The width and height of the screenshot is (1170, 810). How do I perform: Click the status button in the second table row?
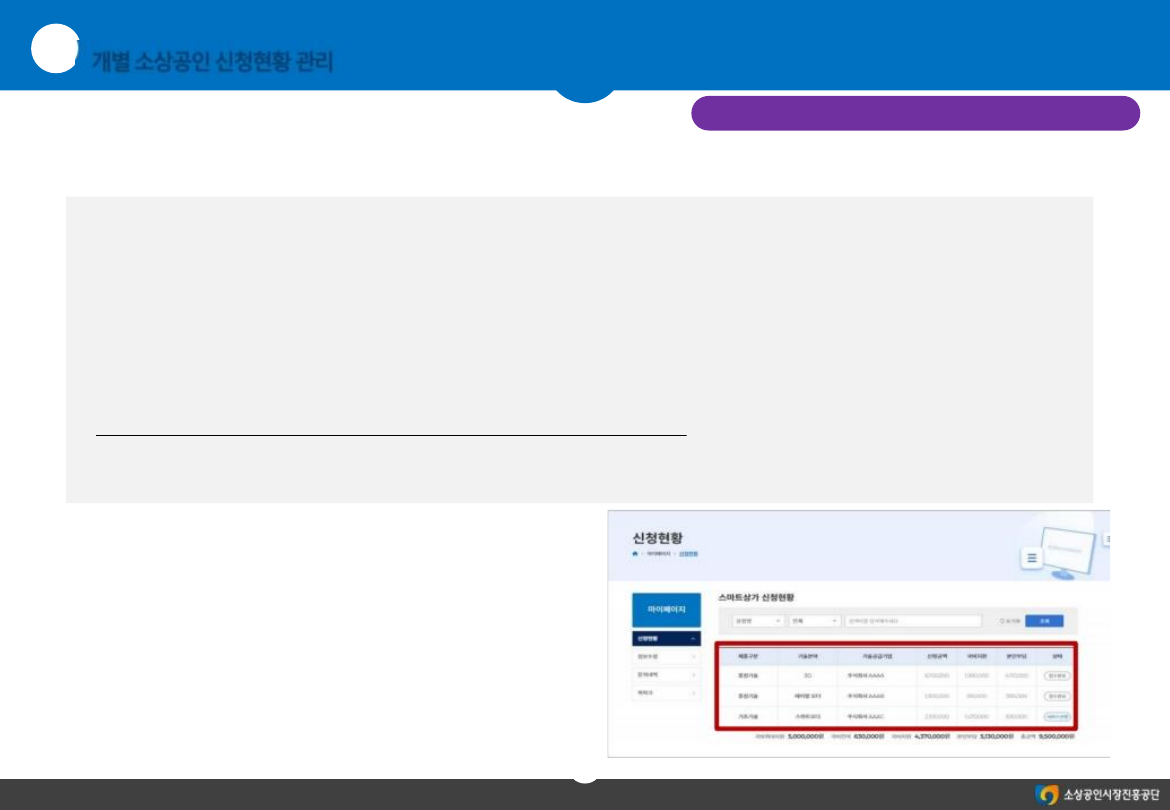pyautogui.click(x=1056, y=696)
